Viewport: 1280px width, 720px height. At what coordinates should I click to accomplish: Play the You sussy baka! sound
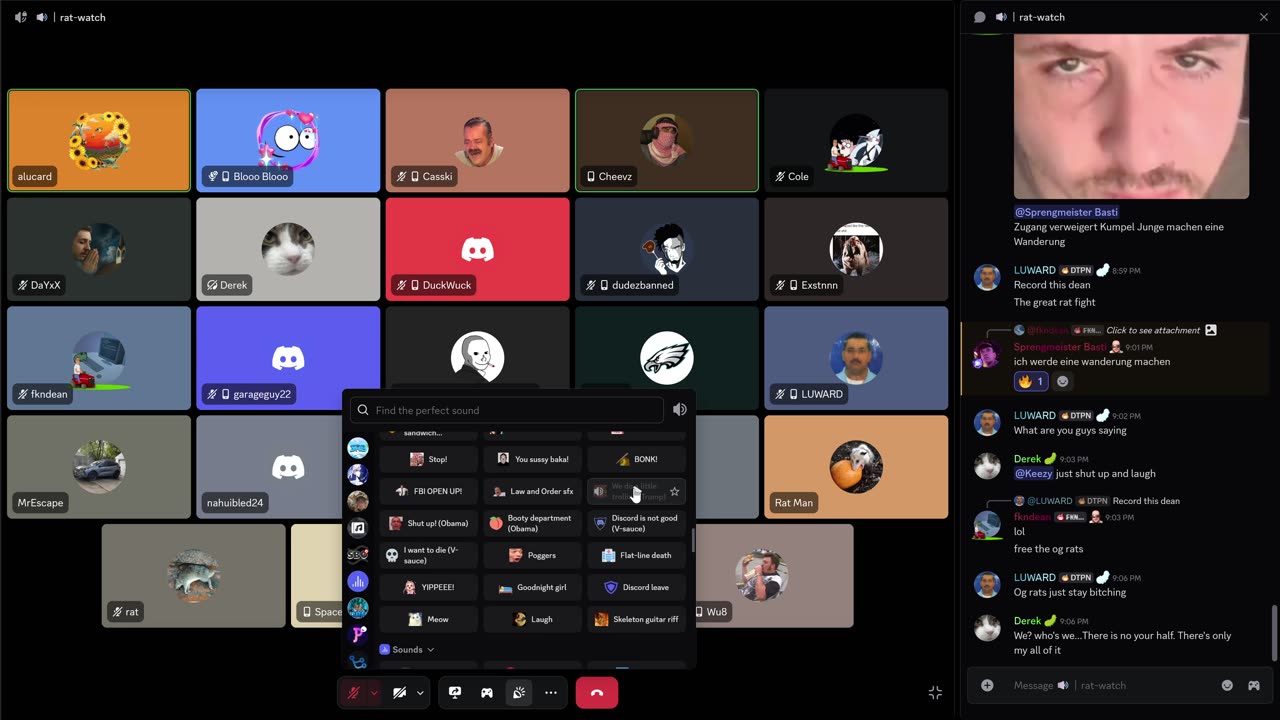(x=531, y=459)
